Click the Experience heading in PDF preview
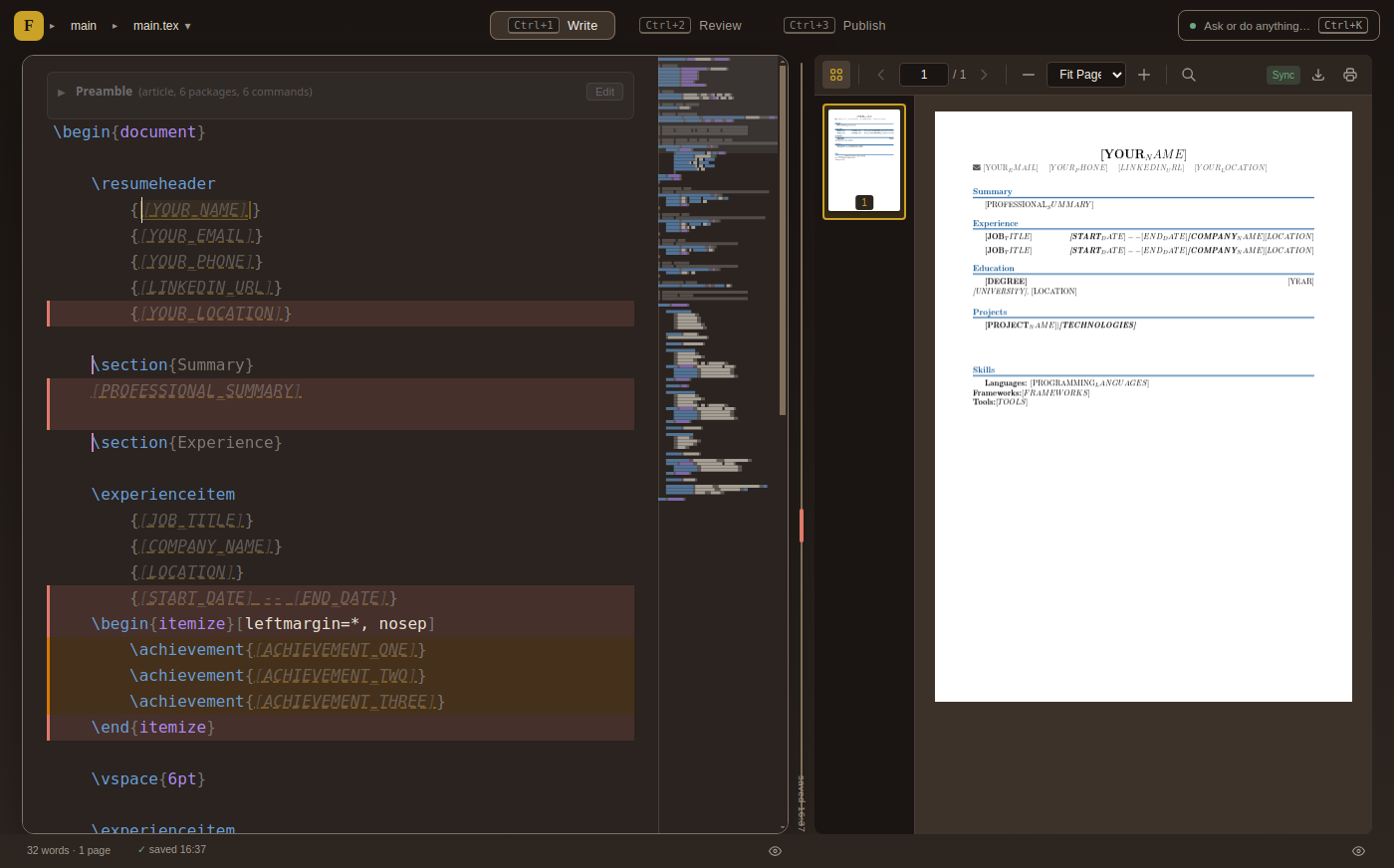Screen dimensions: 1394x868 click(996, 224)
